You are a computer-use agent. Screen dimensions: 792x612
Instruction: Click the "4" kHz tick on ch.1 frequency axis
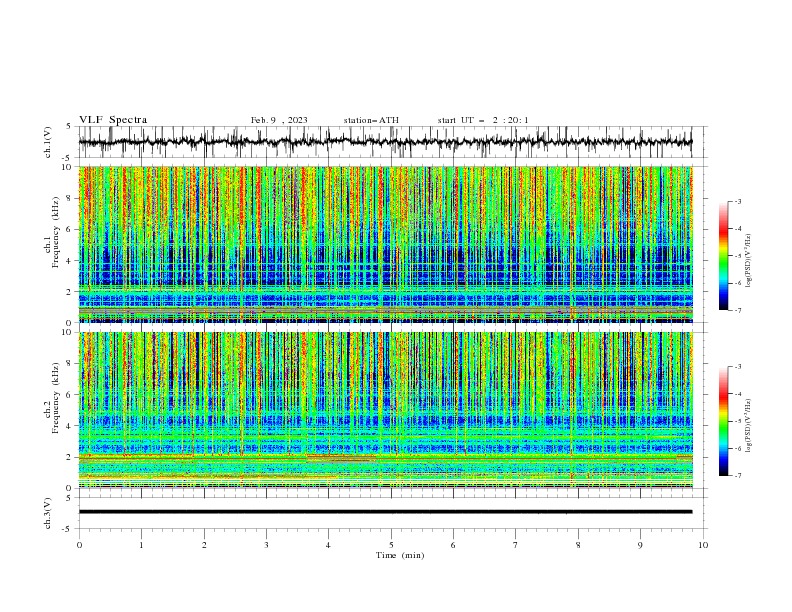pos(69,261)
